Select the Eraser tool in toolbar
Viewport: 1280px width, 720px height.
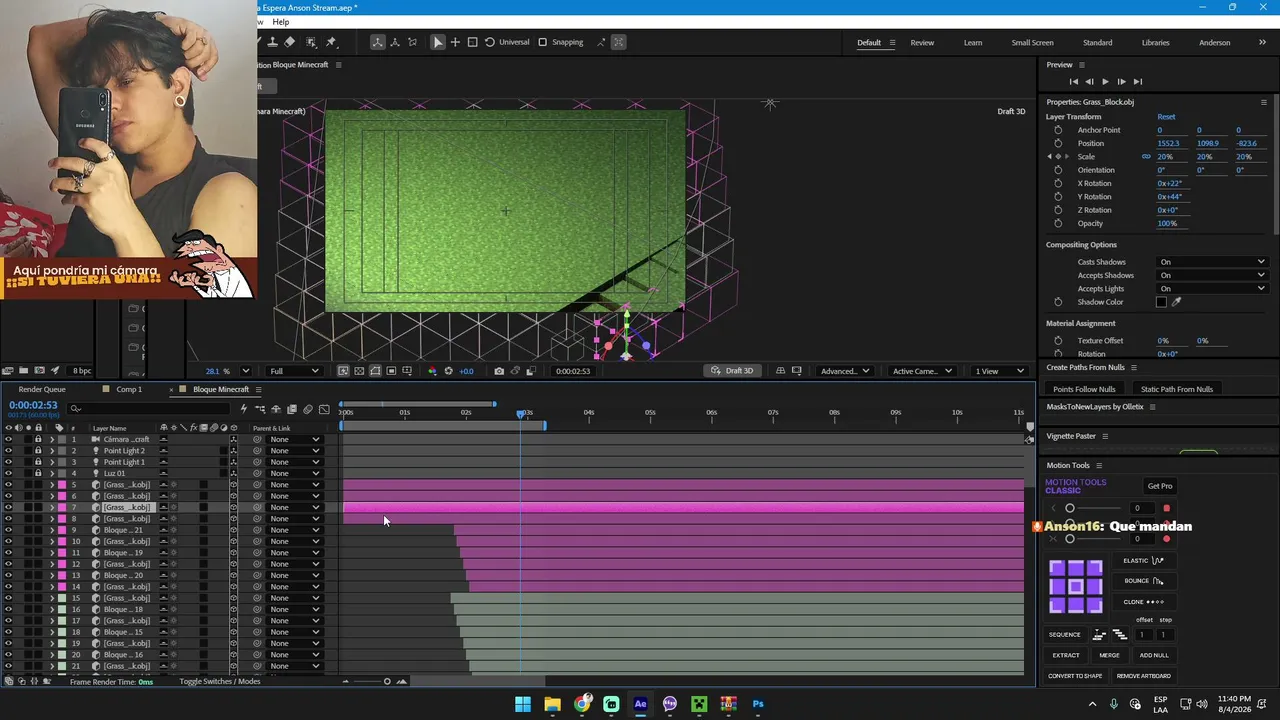(290, 42)
